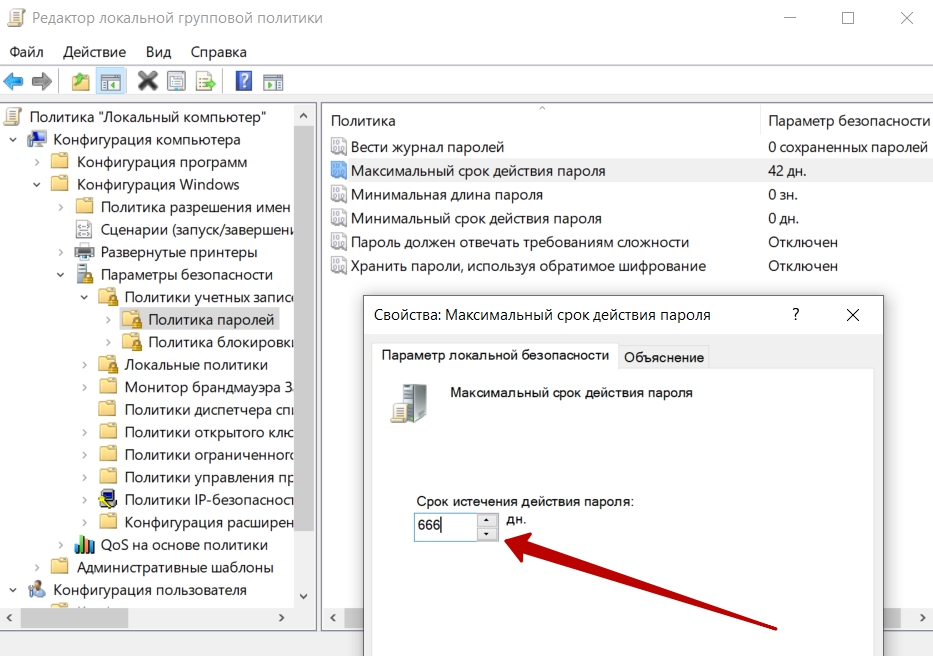Close the Свойства properties dialog
The image size is (933, 656).
coord(853,315)
